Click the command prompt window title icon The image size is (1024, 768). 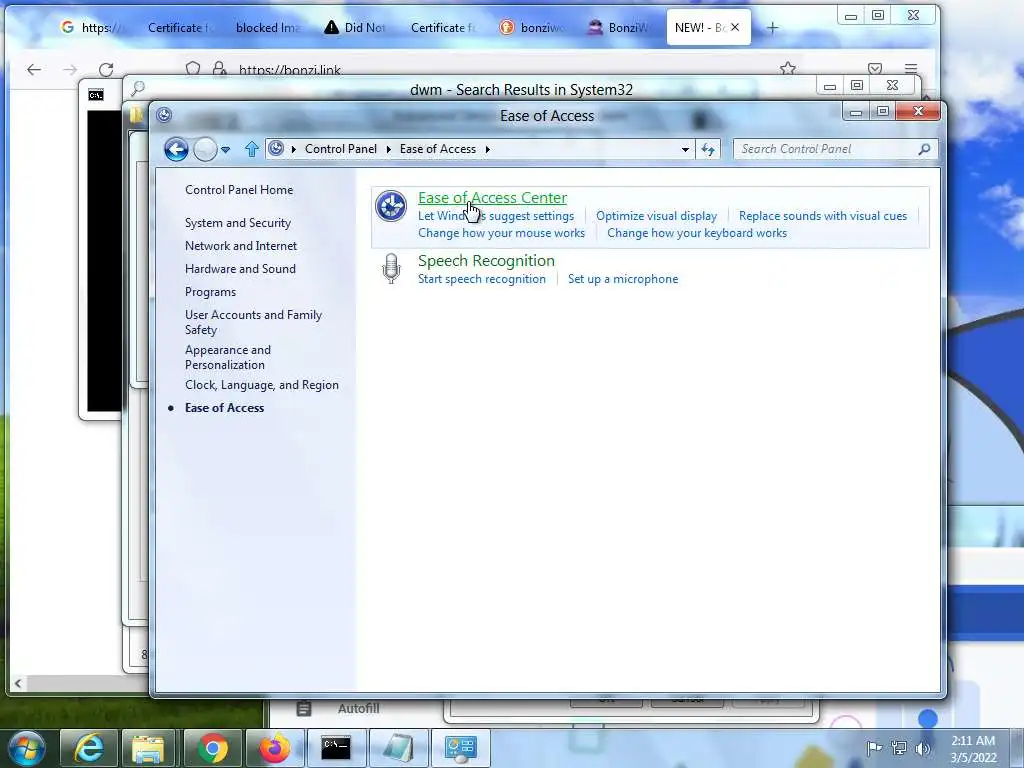click(x=96, y=95)
